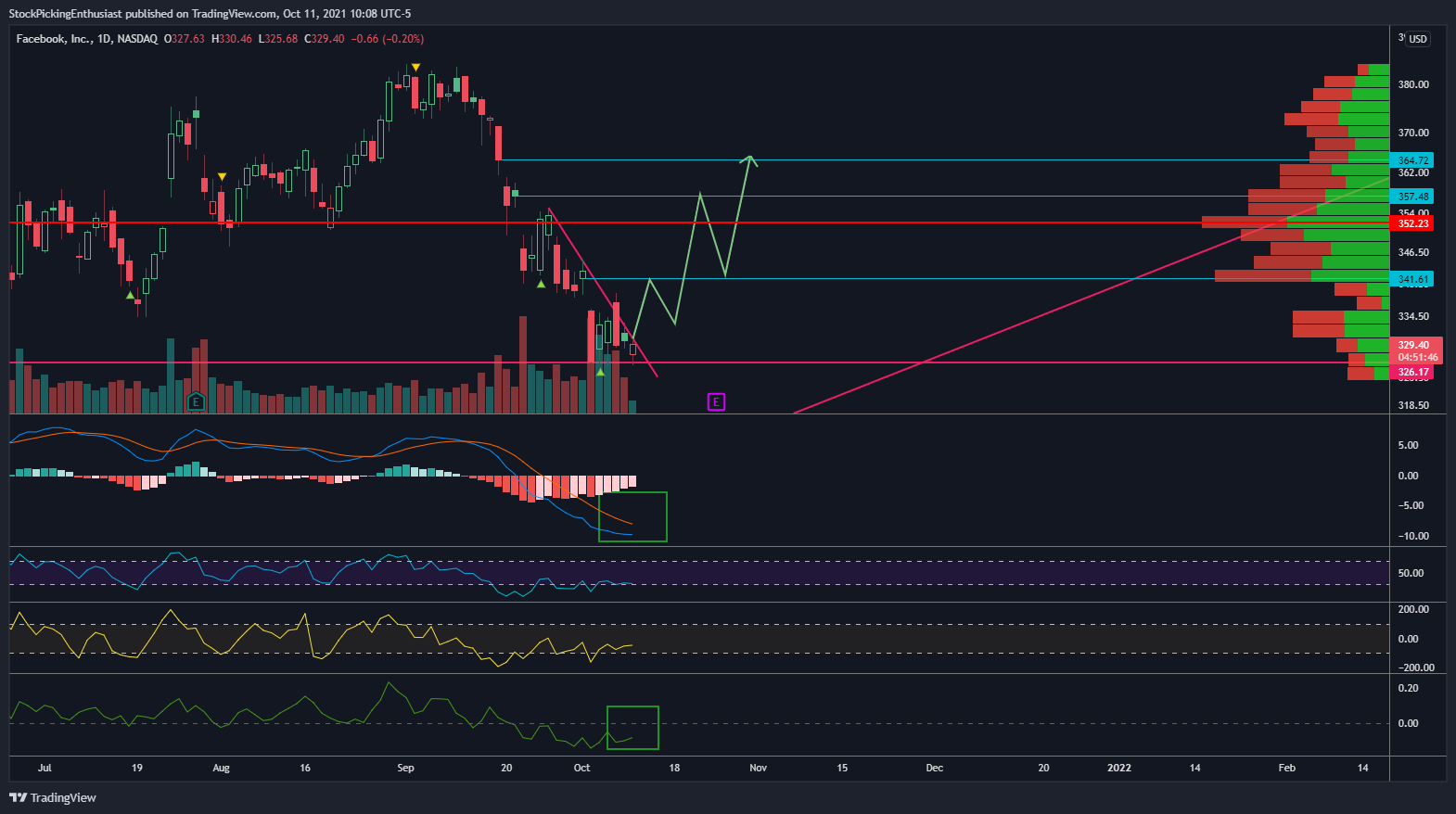The image size is (1456, 814).
Task: Click the purple upcoming earnings E marker
Action: coord(716,401)
